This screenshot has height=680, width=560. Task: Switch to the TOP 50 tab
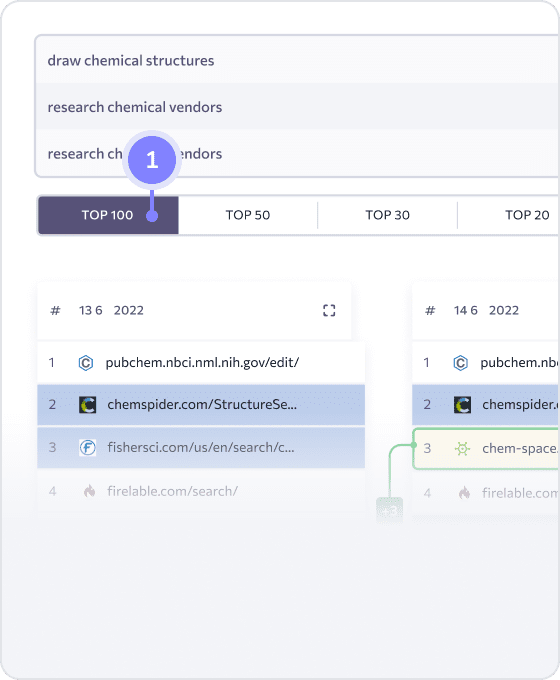(248, 215)
